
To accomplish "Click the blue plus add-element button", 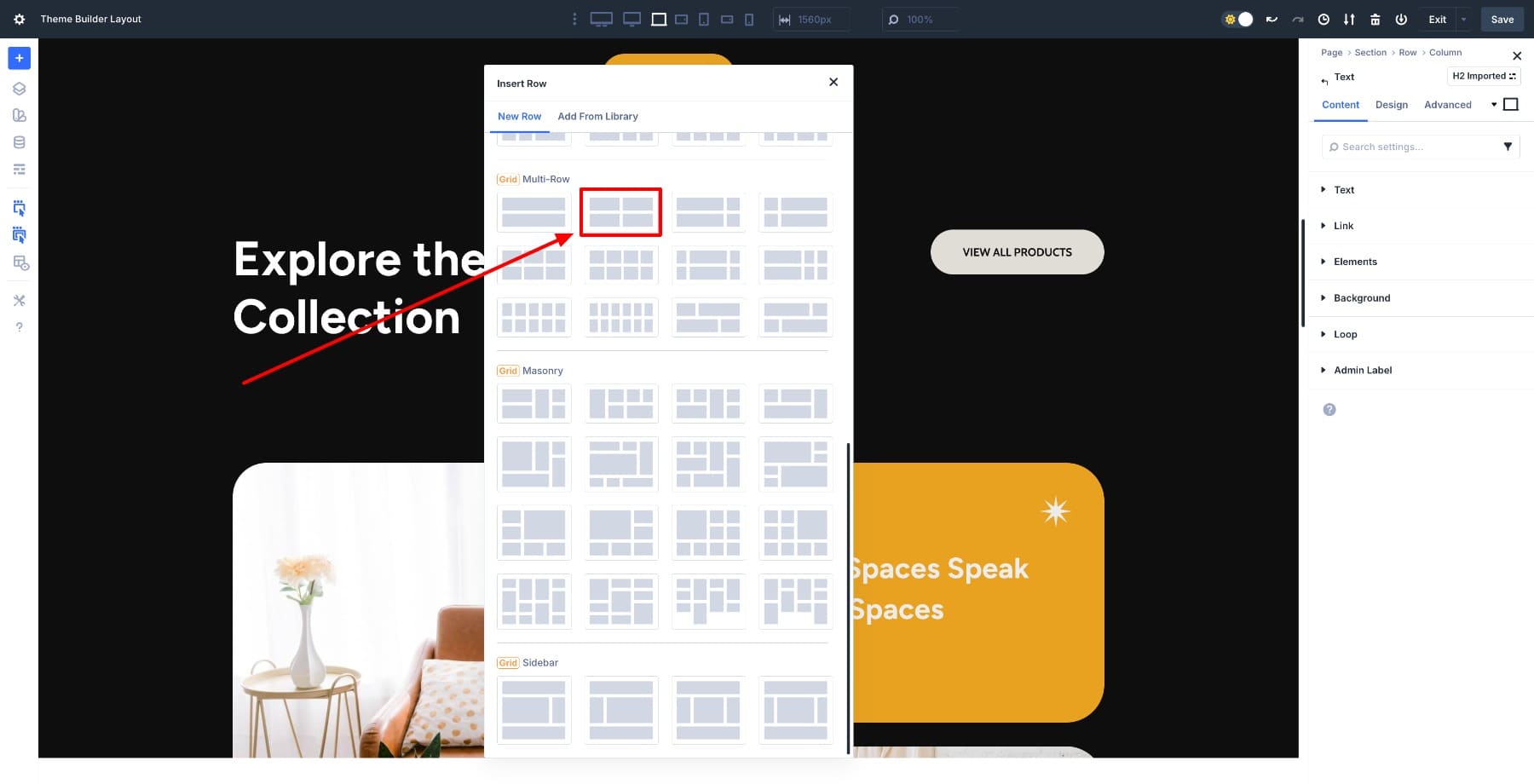I will [x=19, y=58].
